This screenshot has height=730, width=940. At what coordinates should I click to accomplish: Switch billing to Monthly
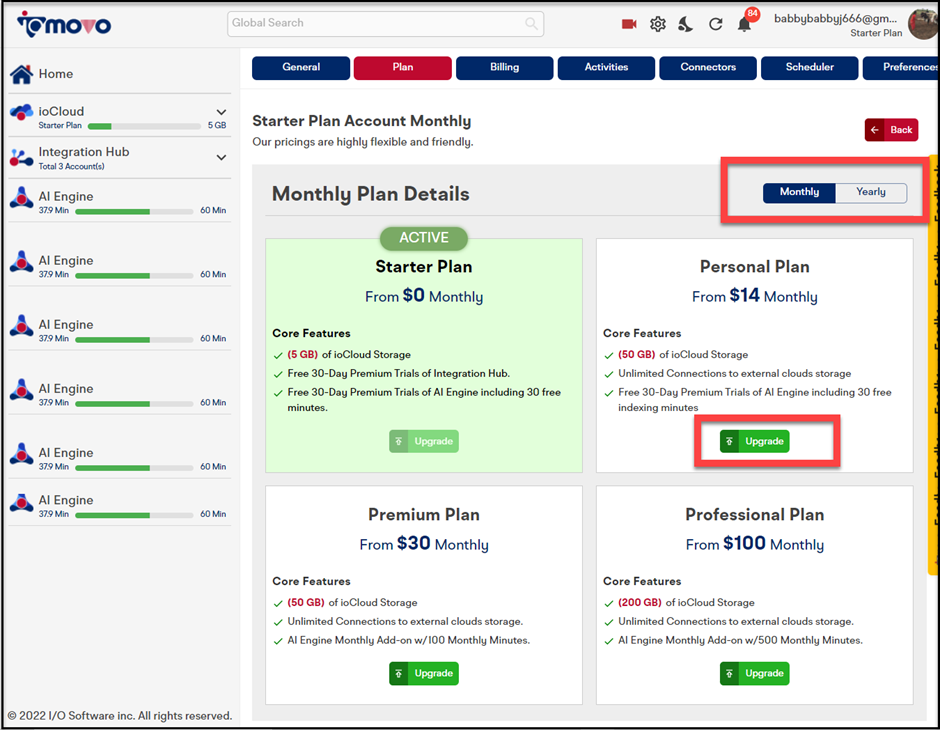coord(799,192)
